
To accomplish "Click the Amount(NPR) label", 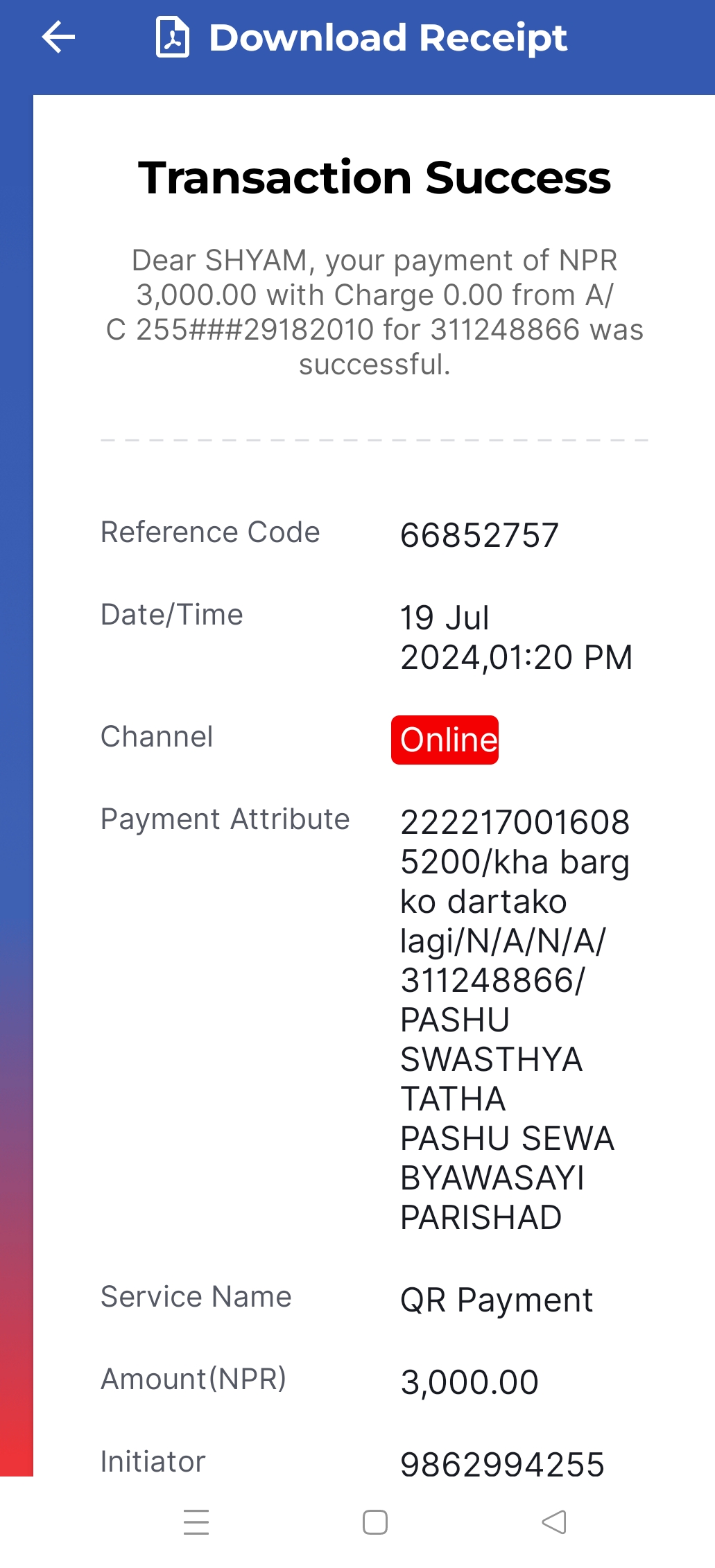I will click(x=193, y=1379).
